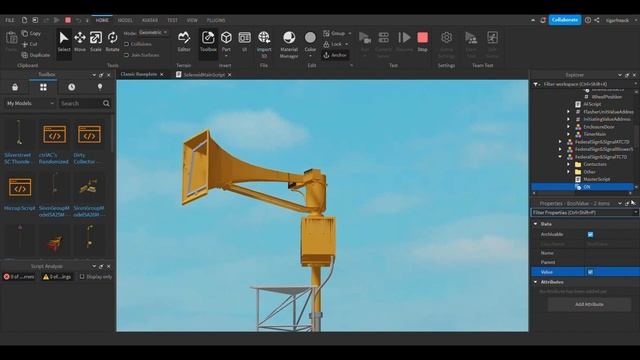Click the Stop test button
The height and width of the screenshot is (360, 640).
tap(422, 42)
